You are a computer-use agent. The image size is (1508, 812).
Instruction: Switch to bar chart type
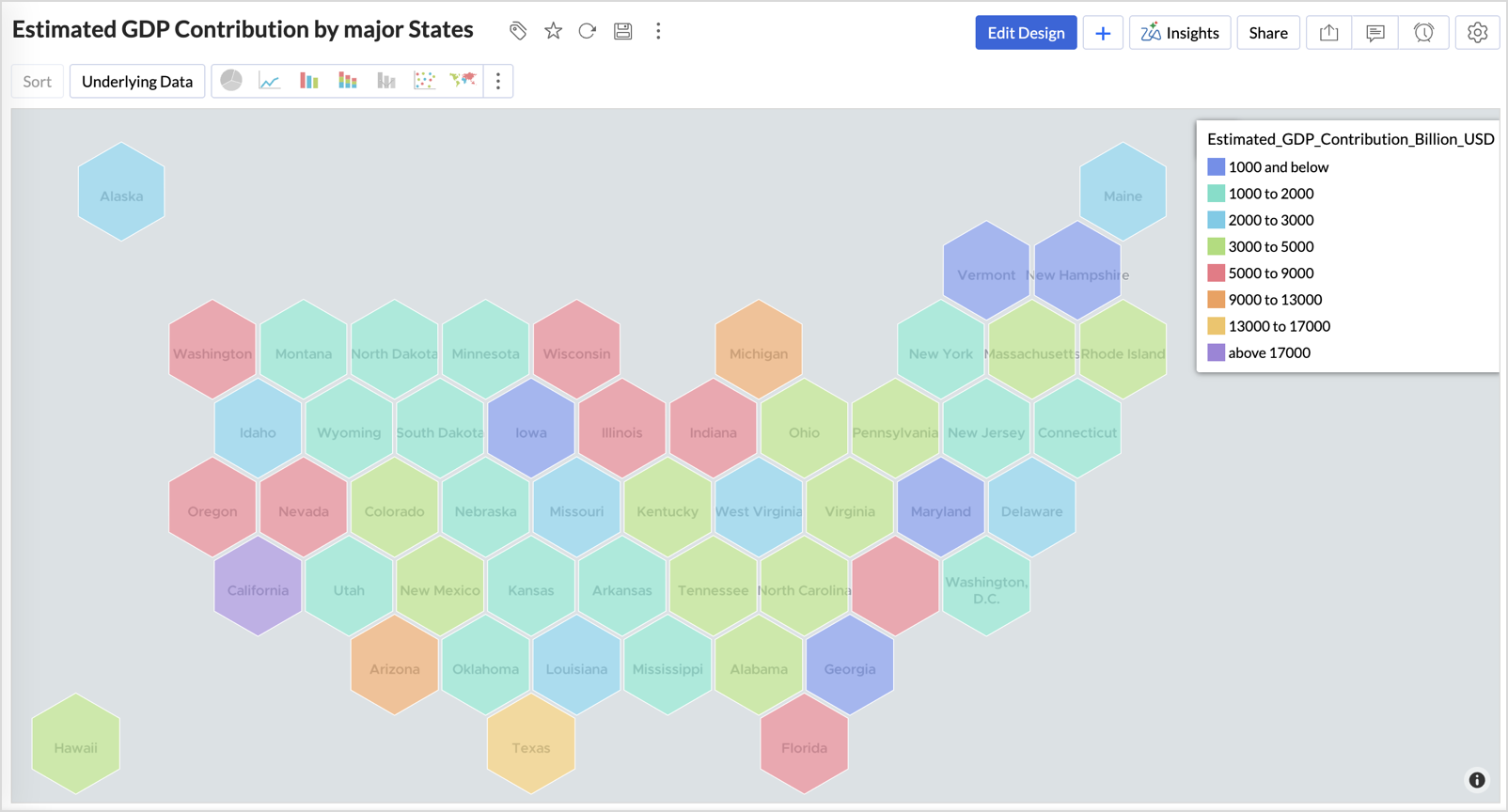(x=308, y=81)
